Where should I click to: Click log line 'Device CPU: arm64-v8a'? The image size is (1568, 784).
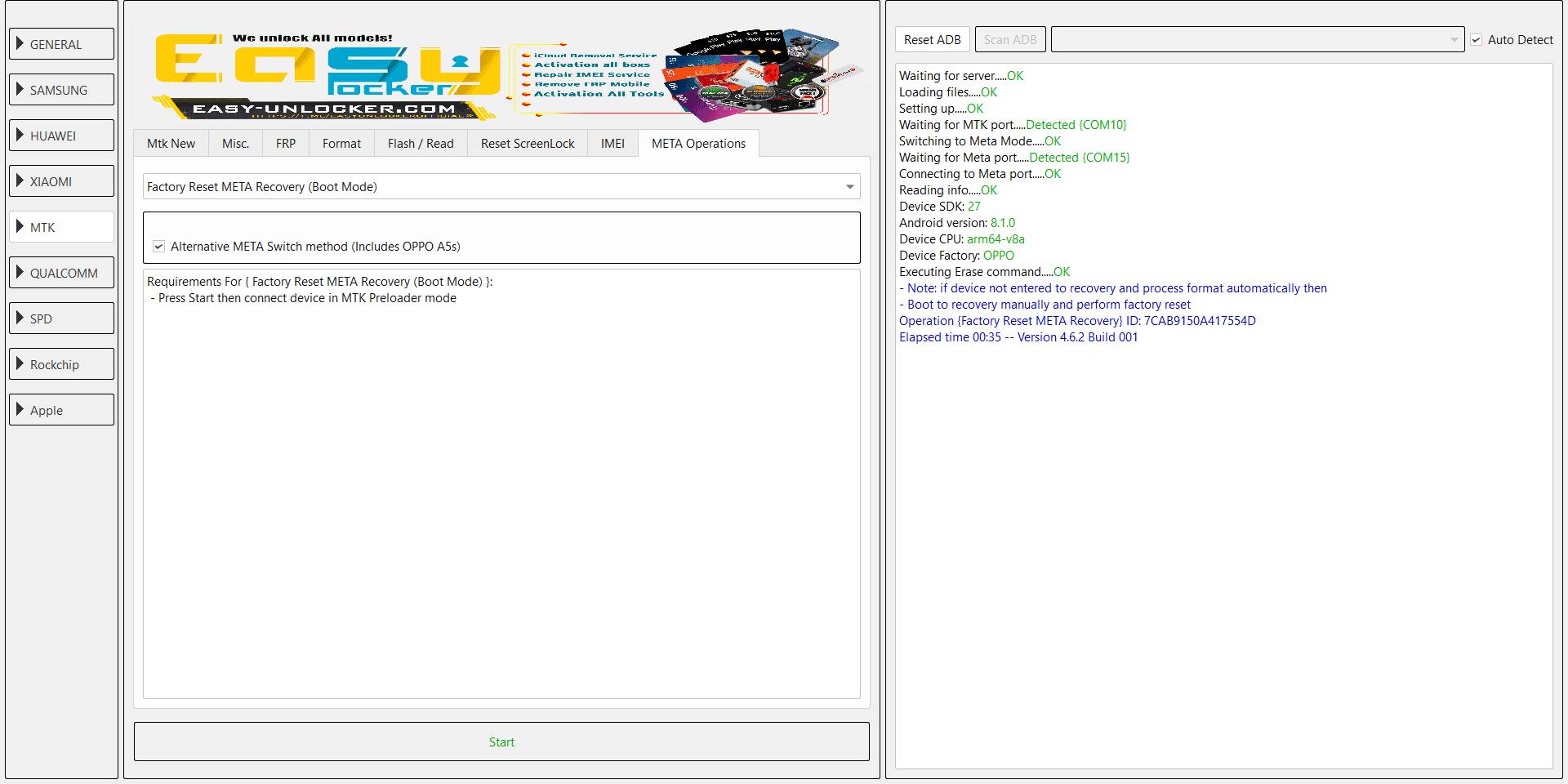(962, 239)
